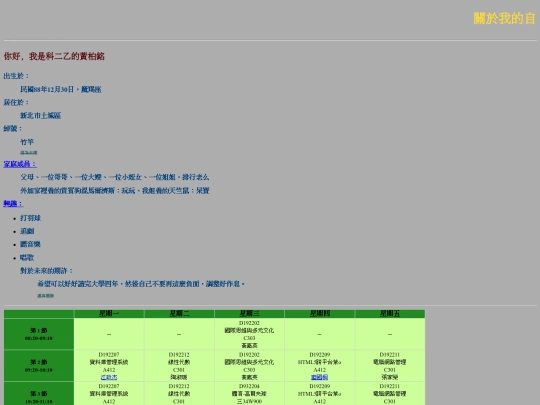Select the yellow page title 關於我的自
This screenshot has height=405, width=540.
(x=505, y=18)
